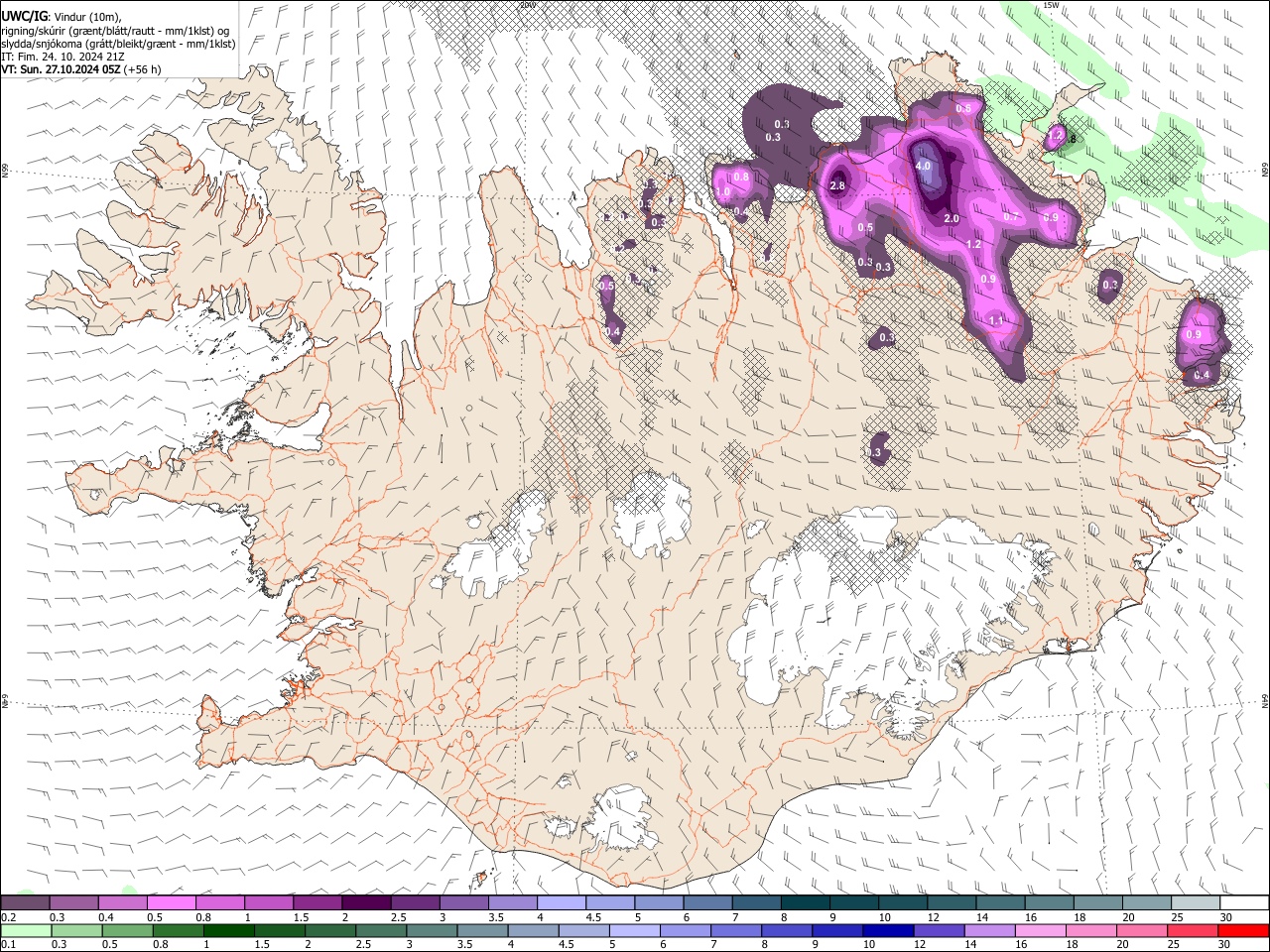The width and height of the screenshot is (1270, 952).
Task: Click the upper legend swatch between 0.2 and 0.3
Action: point(25,902)
